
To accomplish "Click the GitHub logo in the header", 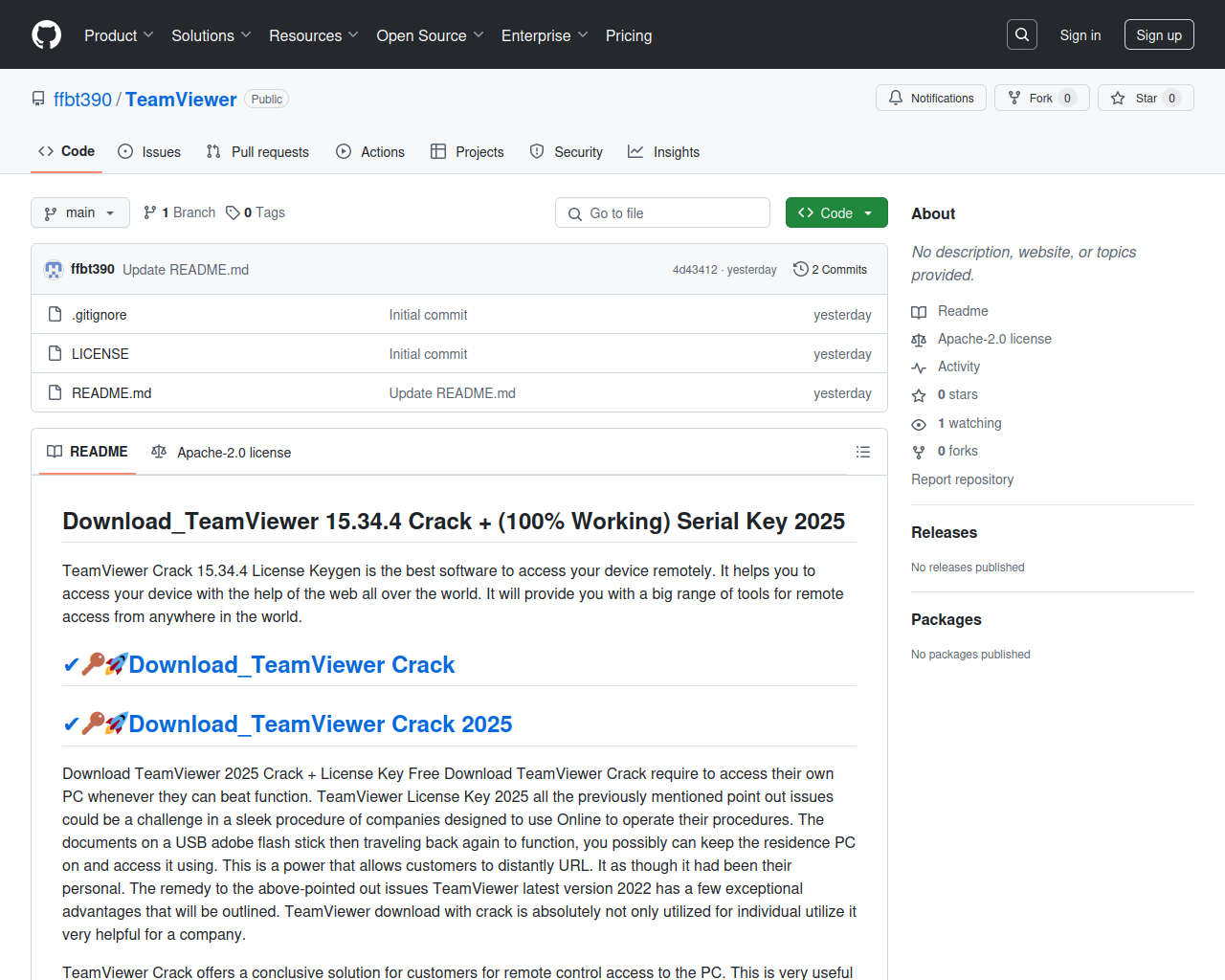I will click(46, 35).
